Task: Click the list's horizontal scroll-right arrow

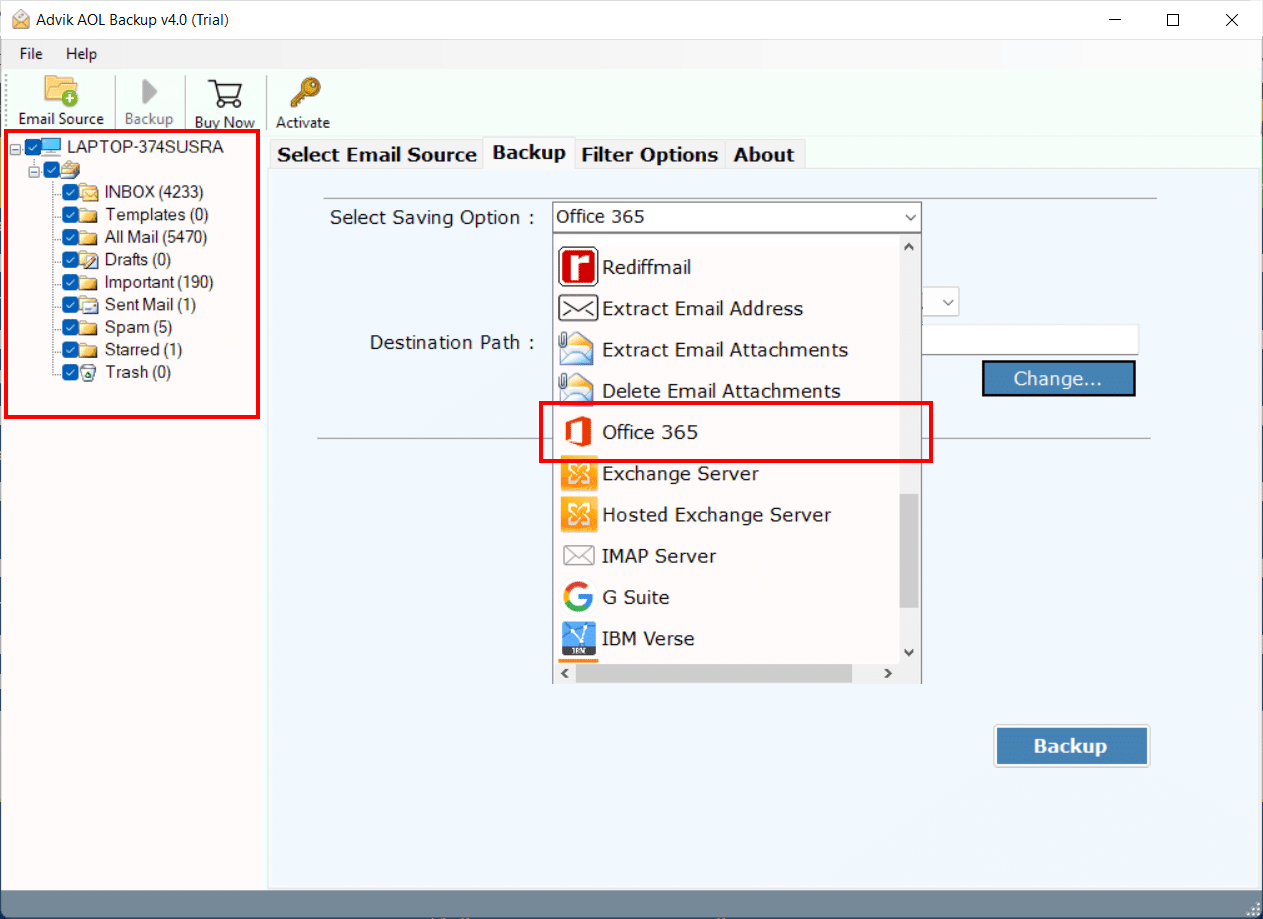Action: pyautogui.click(x=887, y=674)
